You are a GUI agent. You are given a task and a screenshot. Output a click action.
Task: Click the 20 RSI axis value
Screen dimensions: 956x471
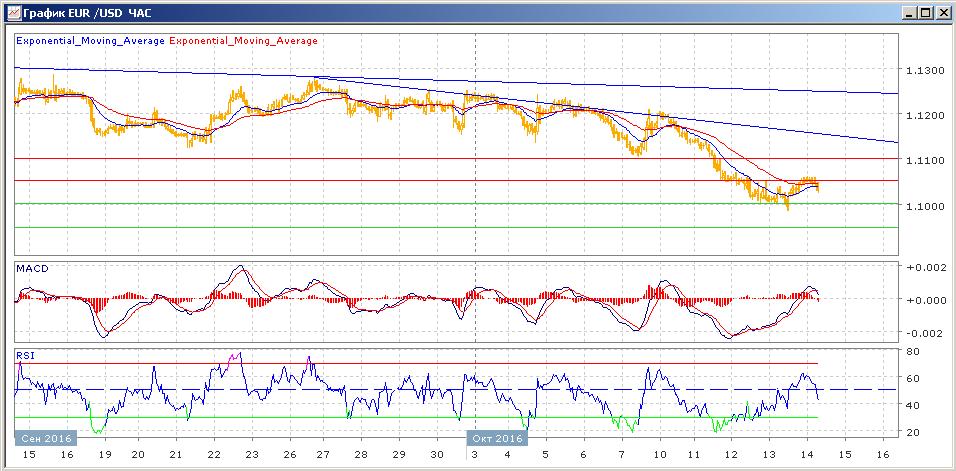pyautogui.click(x=913, y=432)
